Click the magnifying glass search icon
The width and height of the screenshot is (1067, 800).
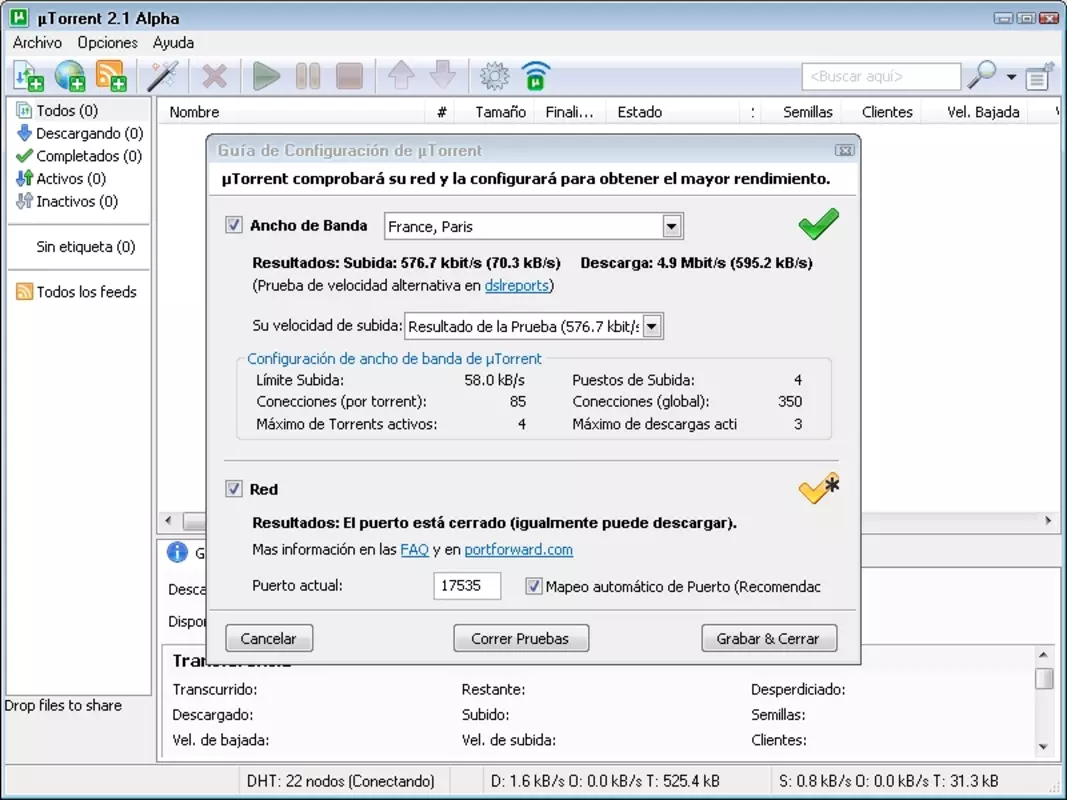[982, 75]
